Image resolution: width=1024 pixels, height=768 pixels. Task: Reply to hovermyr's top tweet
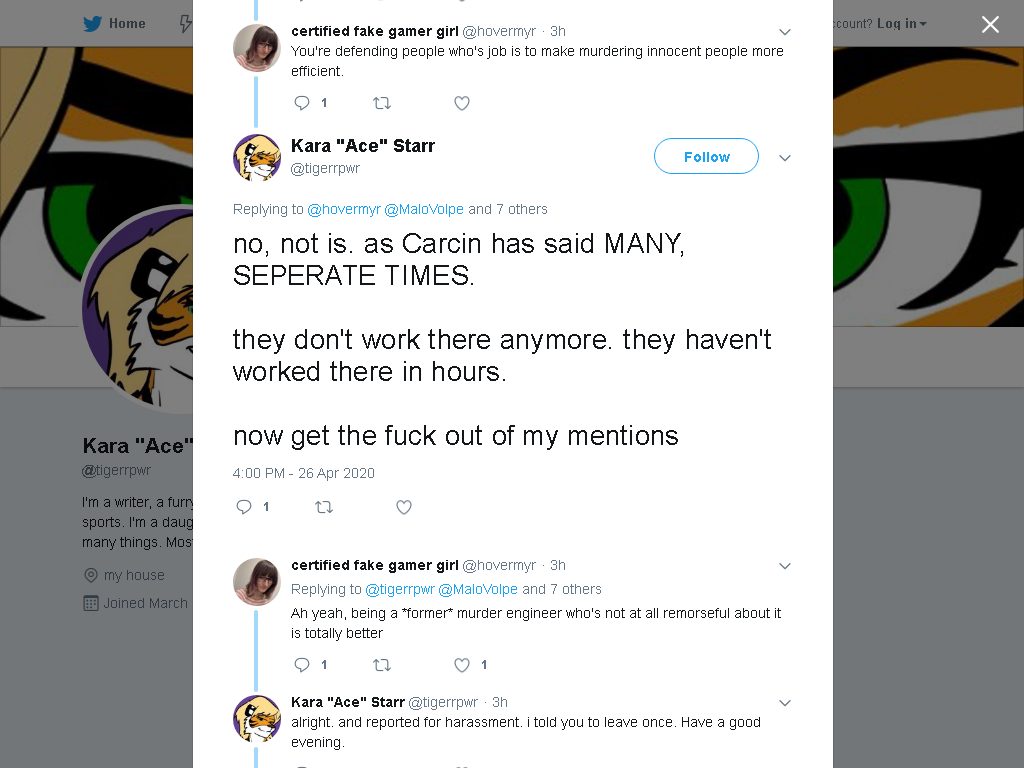coord(302,103)
